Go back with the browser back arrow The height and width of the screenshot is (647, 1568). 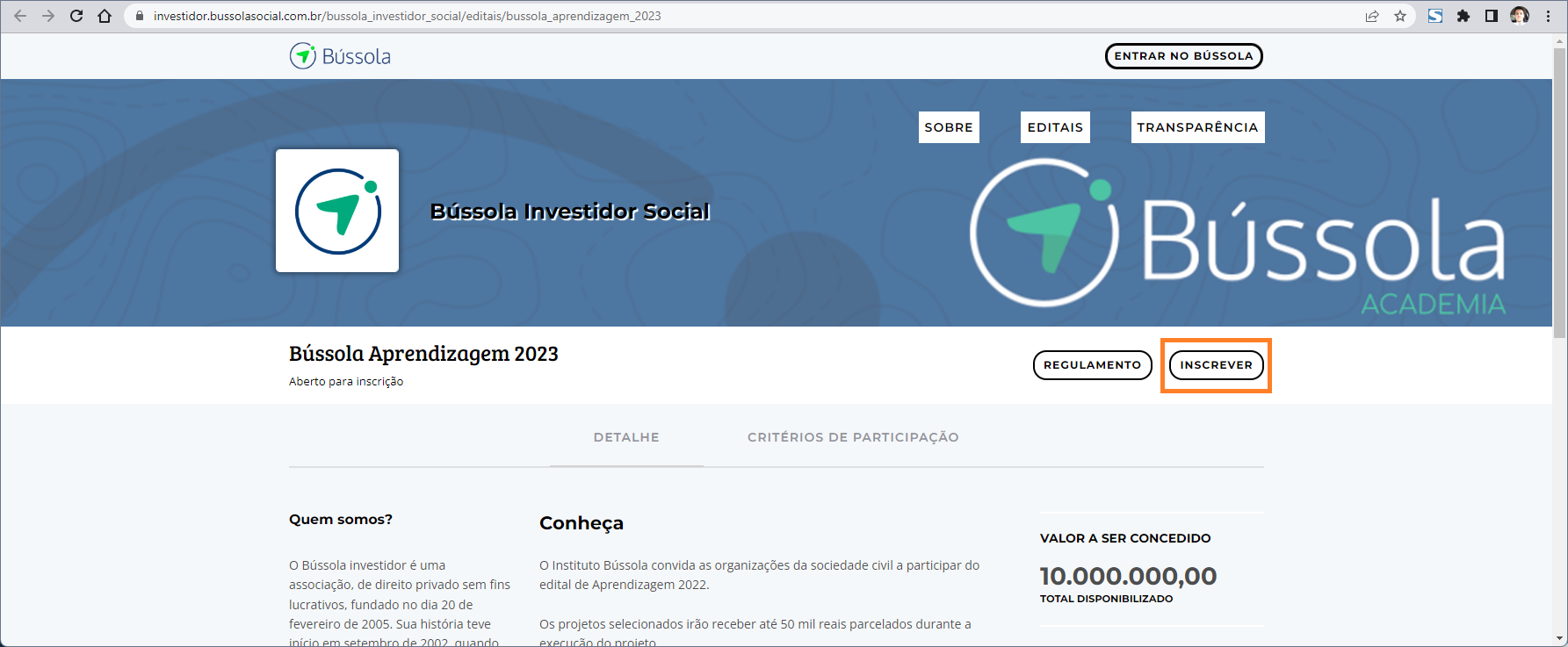pyautogui.click(x=20, y=16)
